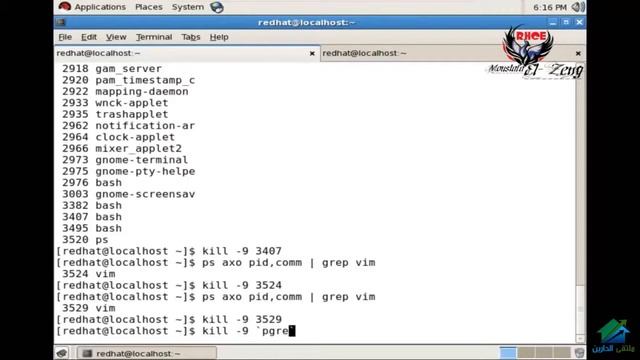The image size is (640, 360).
Task: Click the '3529 vim' output line
Action: (x=89, y=308)
